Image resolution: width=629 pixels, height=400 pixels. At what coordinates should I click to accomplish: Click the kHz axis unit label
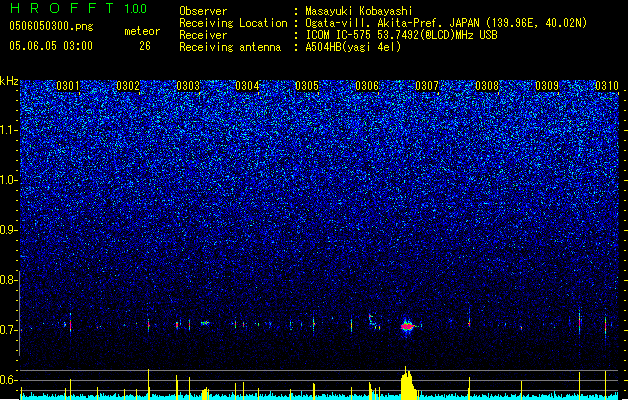point(9,81)
